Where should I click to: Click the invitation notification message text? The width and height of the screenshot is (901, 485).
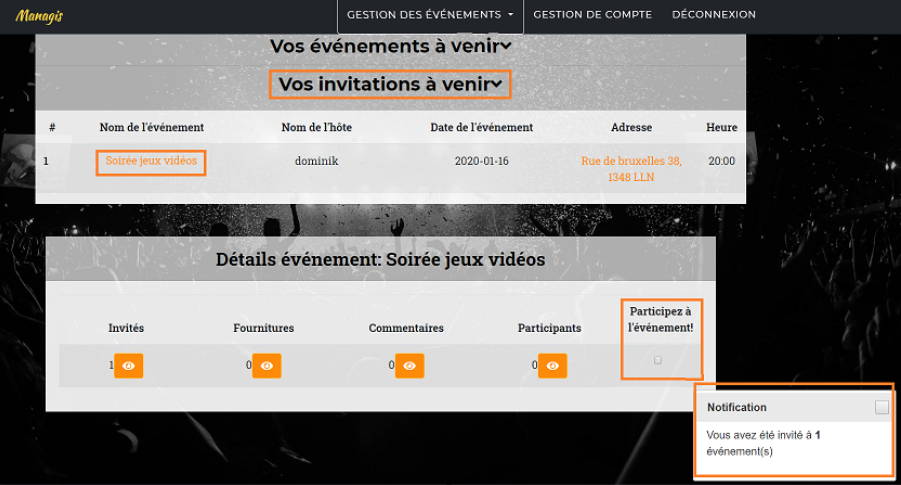click(767, 443)
